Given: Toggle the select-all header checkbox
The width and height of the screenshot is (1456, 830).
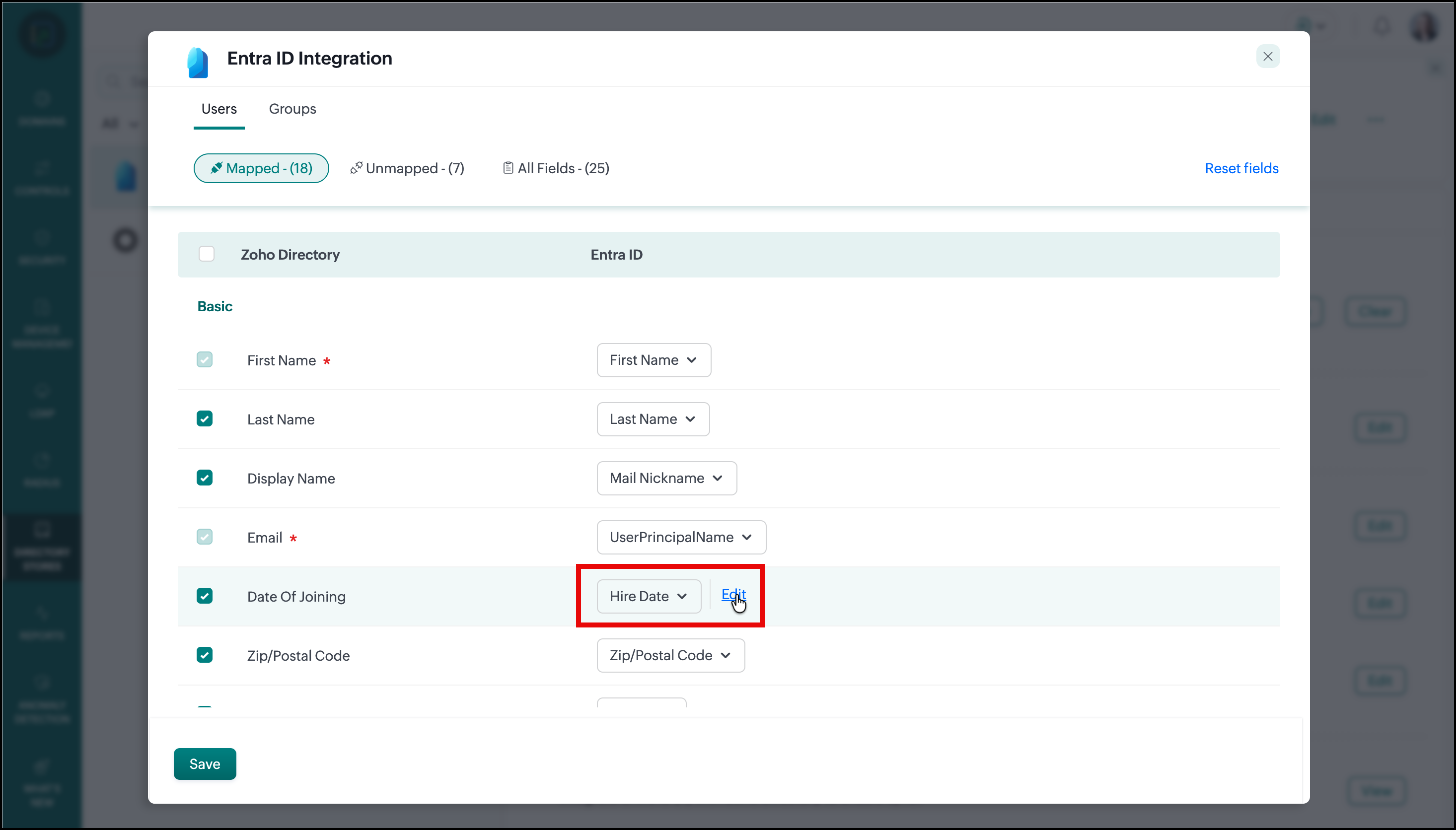Looking at the screenshot, I should point(207,254).
